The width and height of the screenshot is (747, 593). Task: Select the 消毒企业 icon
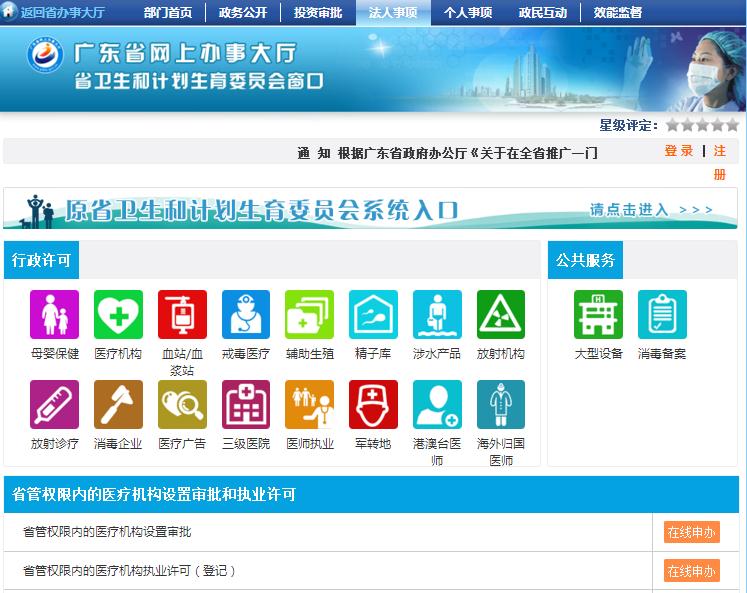pos(118,404)
